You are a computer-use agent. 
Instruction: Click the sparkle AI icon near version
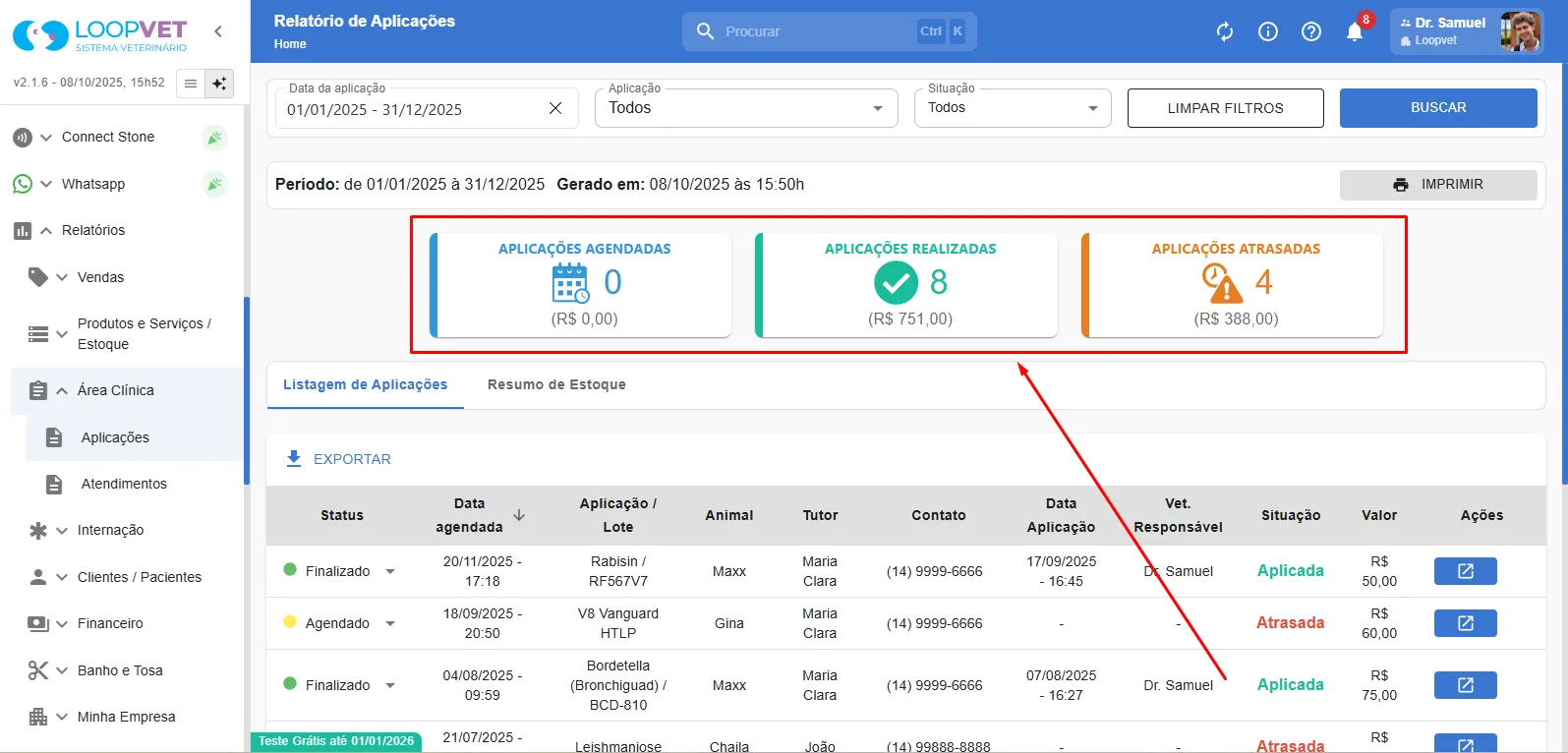click(x=219, y=84)
